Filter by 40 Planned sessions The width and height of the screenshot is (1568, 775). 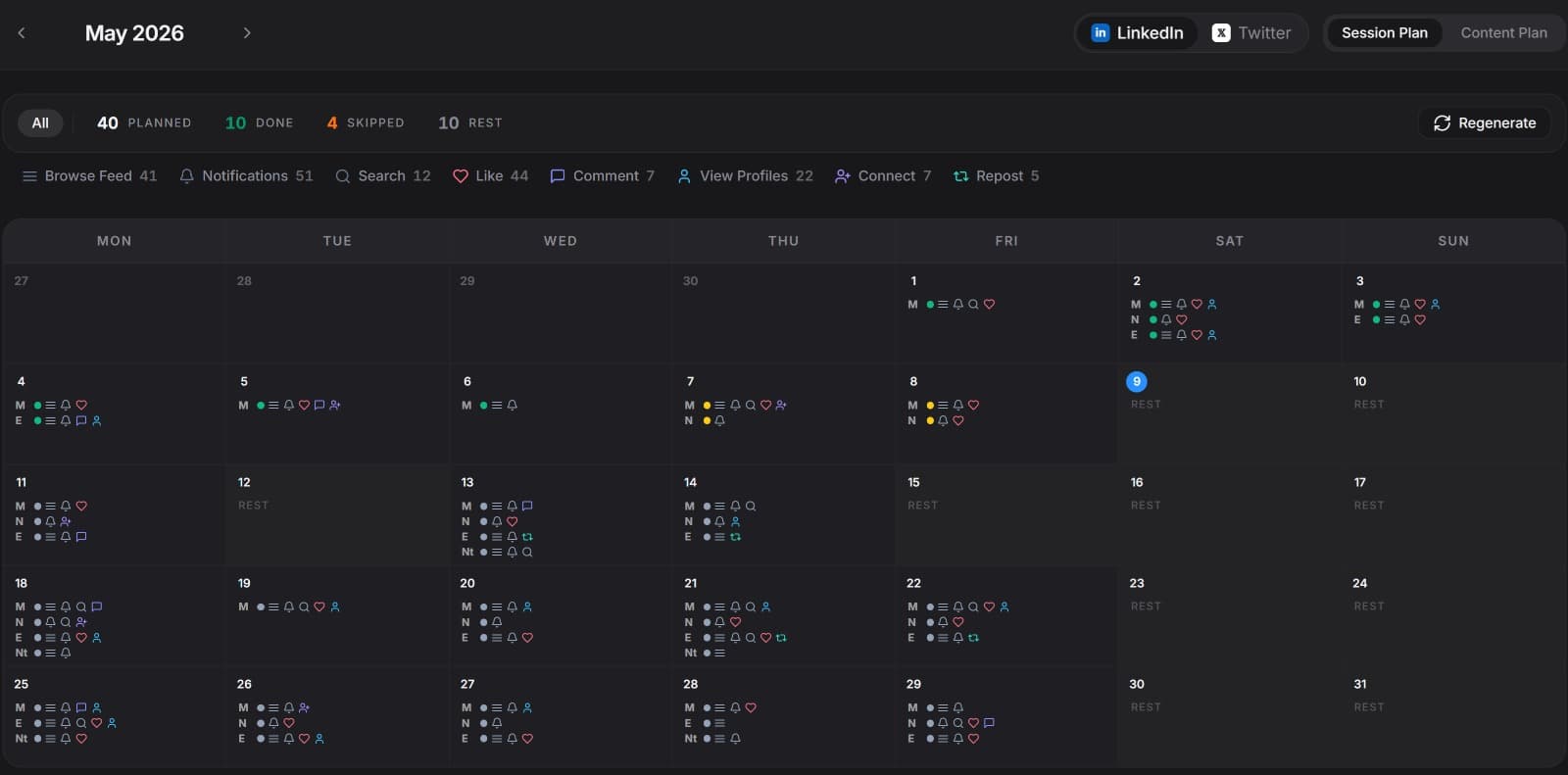144,122
